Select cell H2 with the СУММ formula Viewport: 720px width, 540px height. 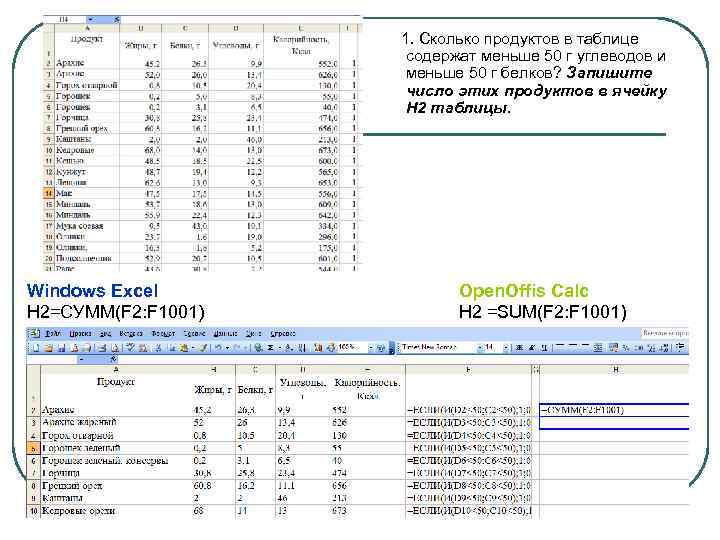pyautogui.click(x=614, y=410)
